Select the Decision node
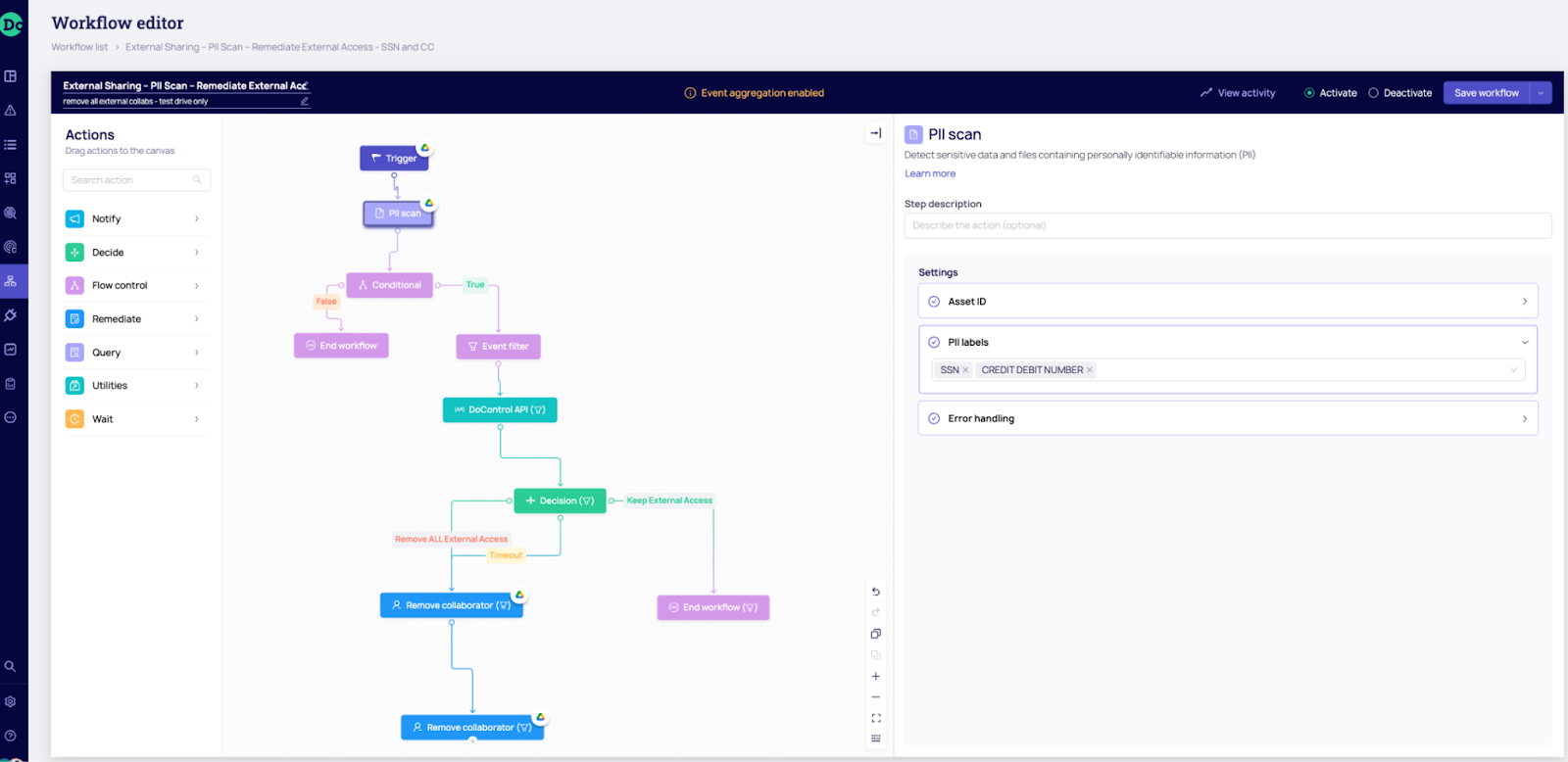The height and width of the screenshot is (762, 1568). tap(560, 500)
